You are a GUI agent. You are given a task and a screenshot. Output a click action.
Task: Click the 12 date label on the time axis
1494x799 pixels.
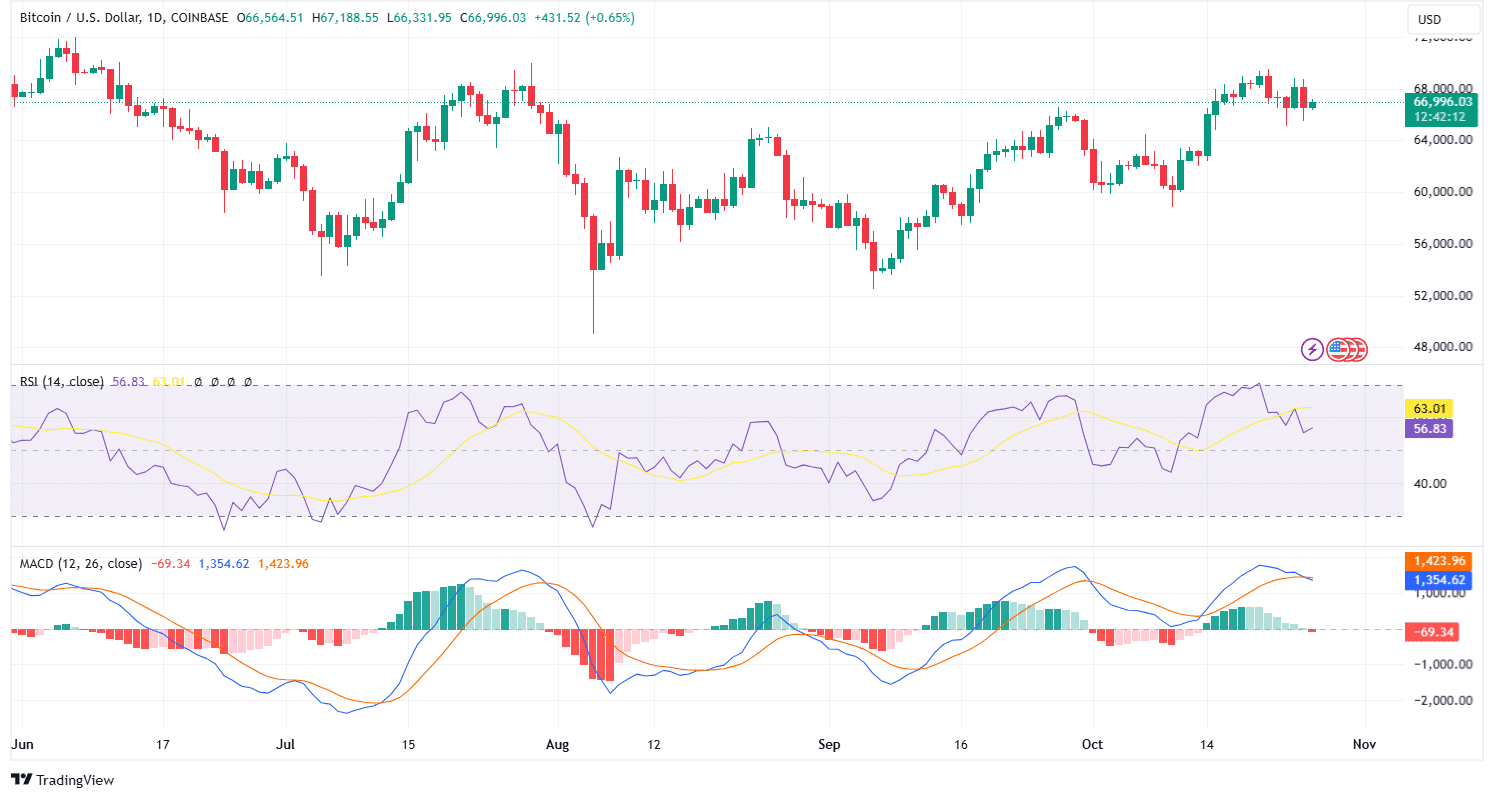(652, 745)
